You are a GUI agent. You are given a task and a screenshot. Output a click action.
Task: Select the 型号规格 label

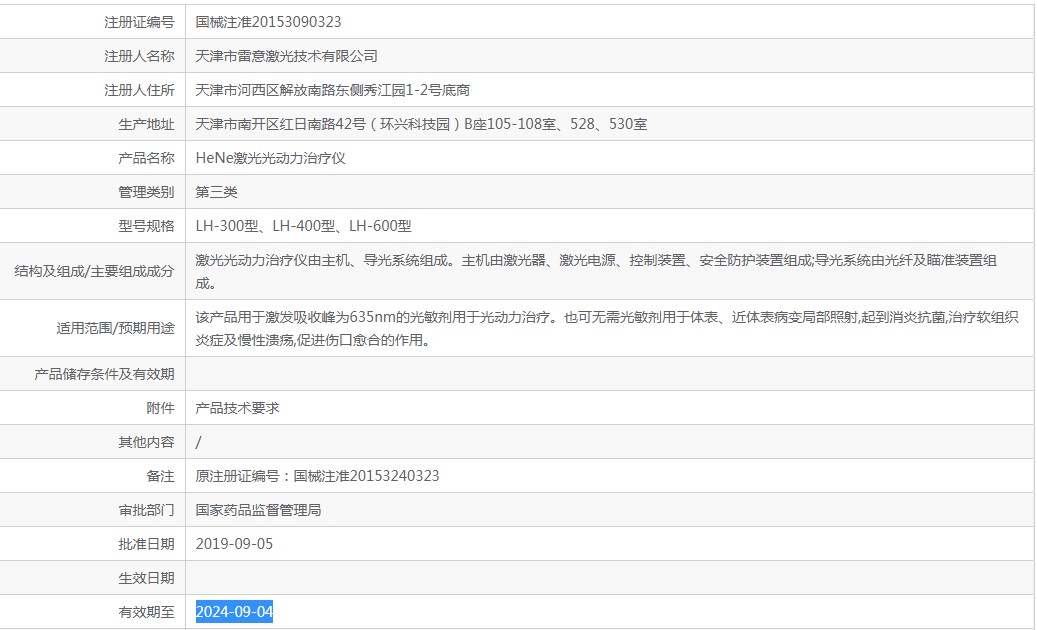pyautogui.click(x=146, y=226)
